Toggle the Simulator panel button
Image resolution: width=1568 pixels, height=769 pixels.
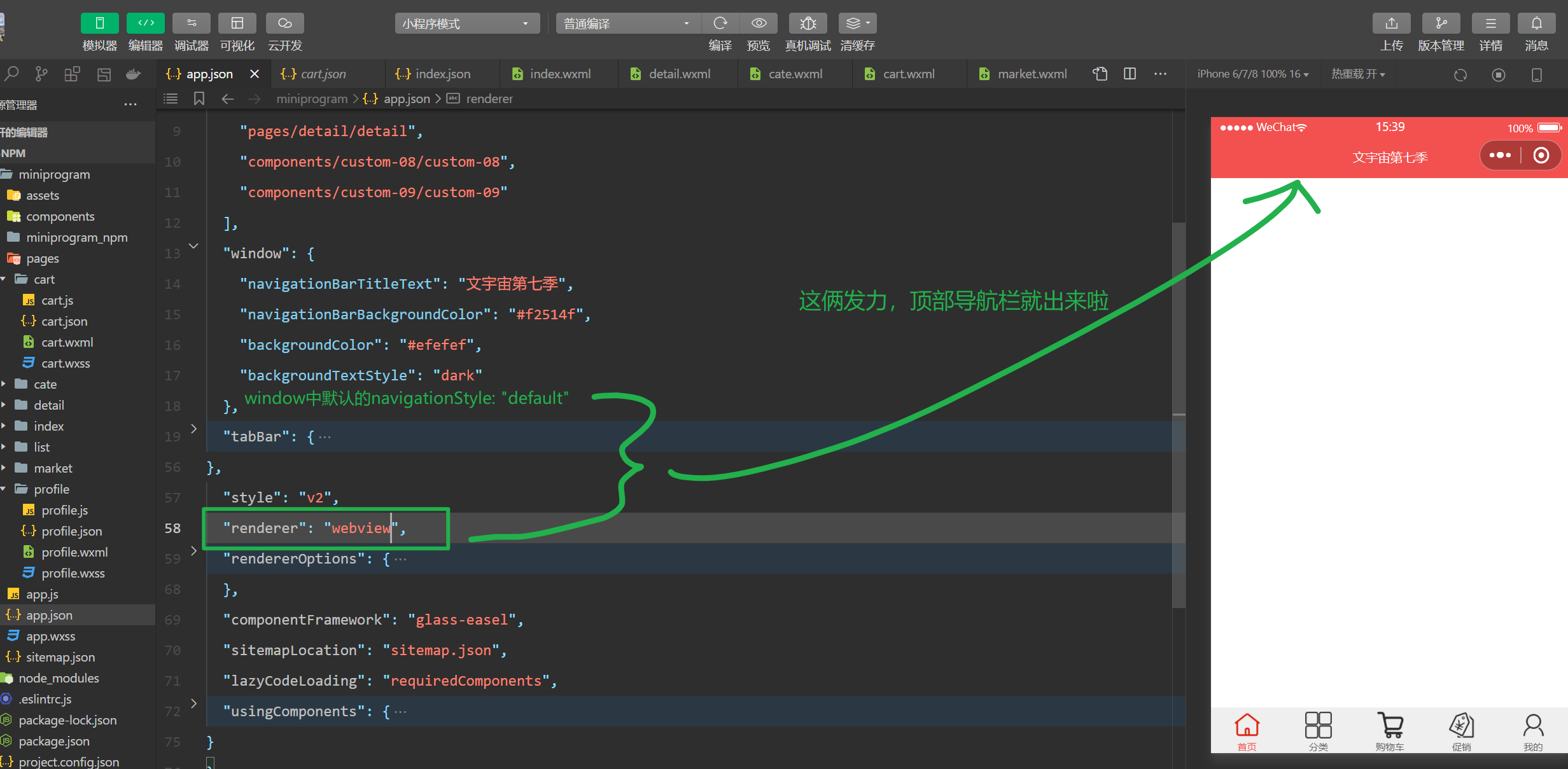click(99, 24)
